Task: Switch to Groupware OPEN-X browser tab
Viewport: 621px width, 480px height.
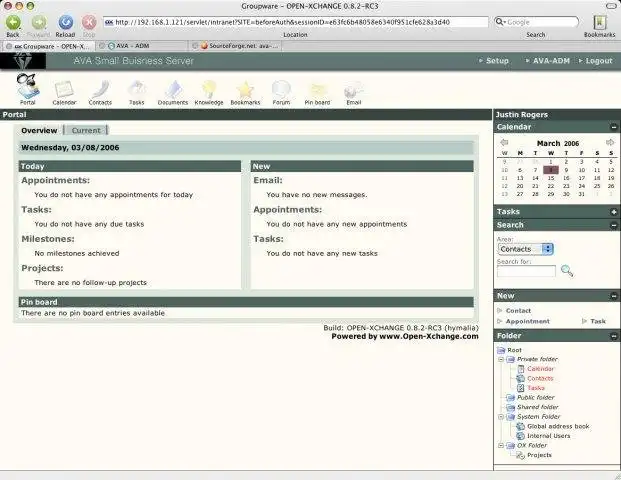Action: point(48,46)
